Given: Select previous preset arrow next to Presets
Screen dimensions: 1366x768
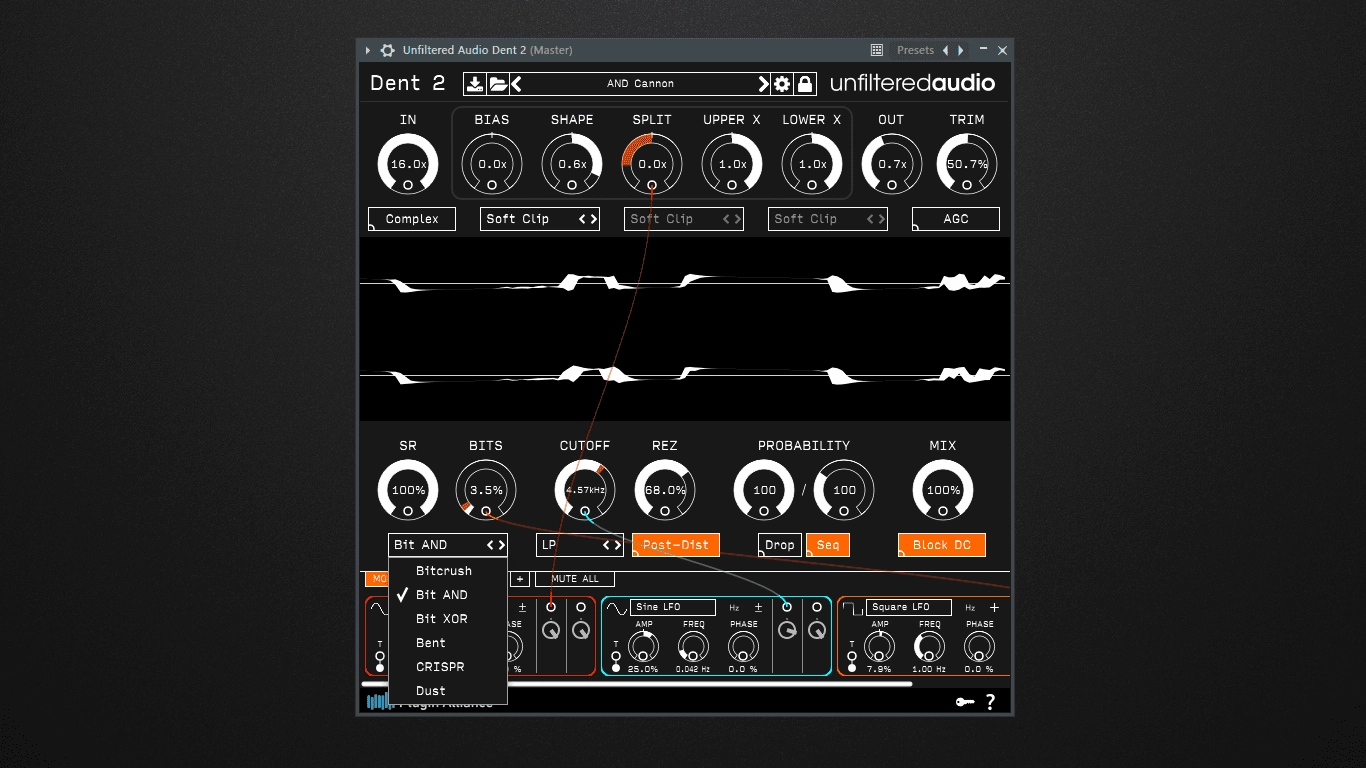Looking at the screenshot, I should (945, 50).
